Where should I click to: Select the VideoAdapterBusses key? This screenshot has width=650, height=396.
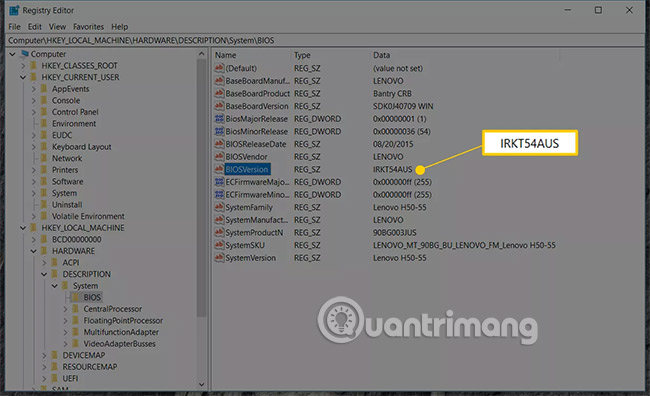pyautogui.click(x=119, y=344)
